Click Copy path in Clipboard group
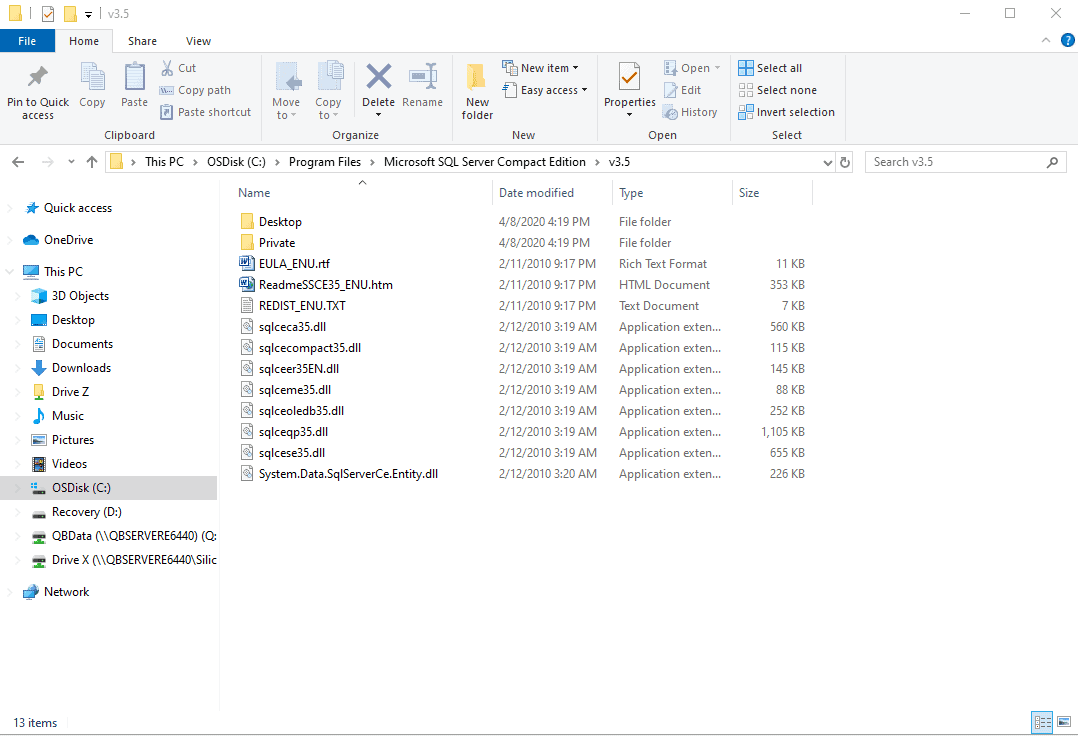Viewport: 1078px width, 736px height. pos(195,90)
